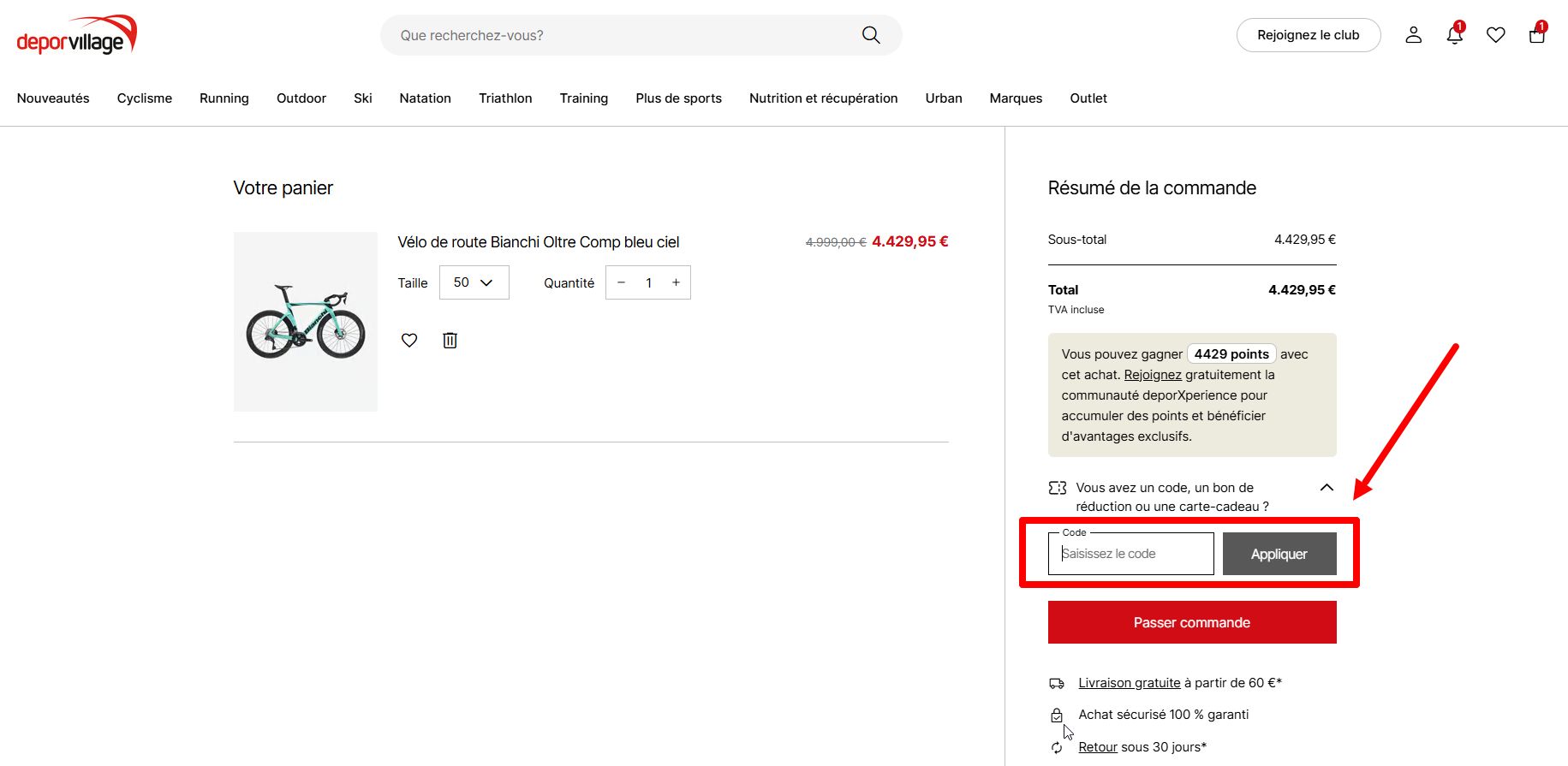The height and width of the screenshot is (766, 1568).
Task: Open Vélo de route Bianchi product title
Action: [x=539, y=242]
